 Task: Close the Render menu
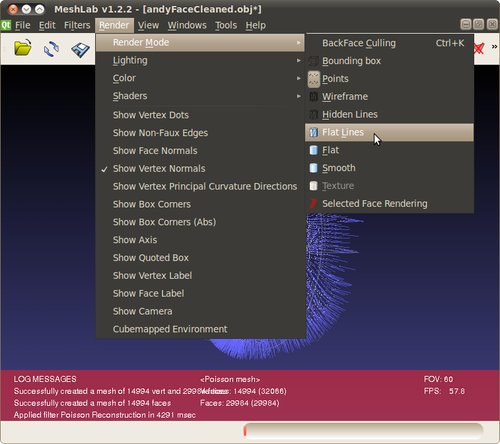(x=114, y=25)
